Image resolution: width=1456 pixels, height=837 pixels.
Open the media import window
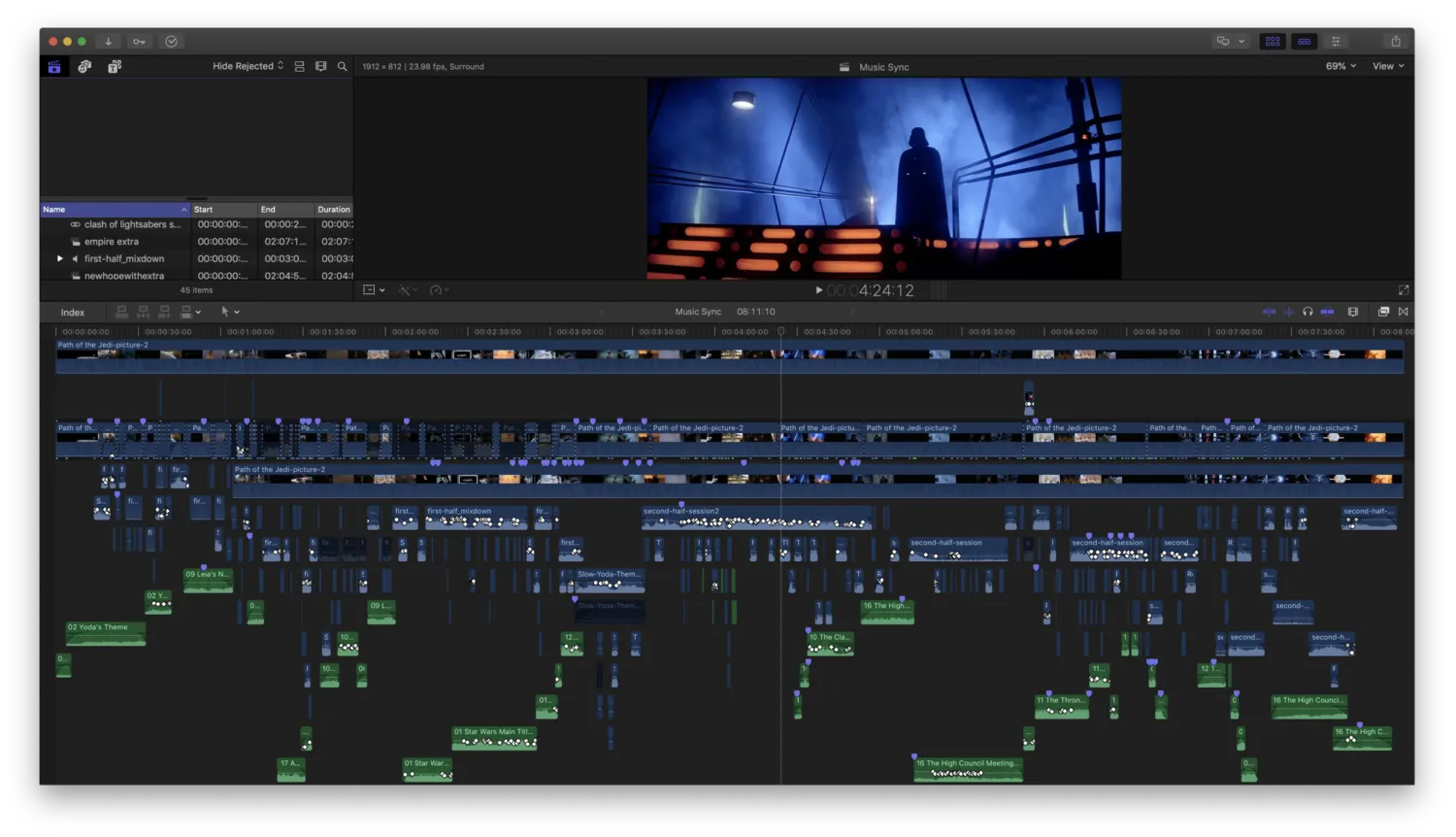(x=109, y=42)
